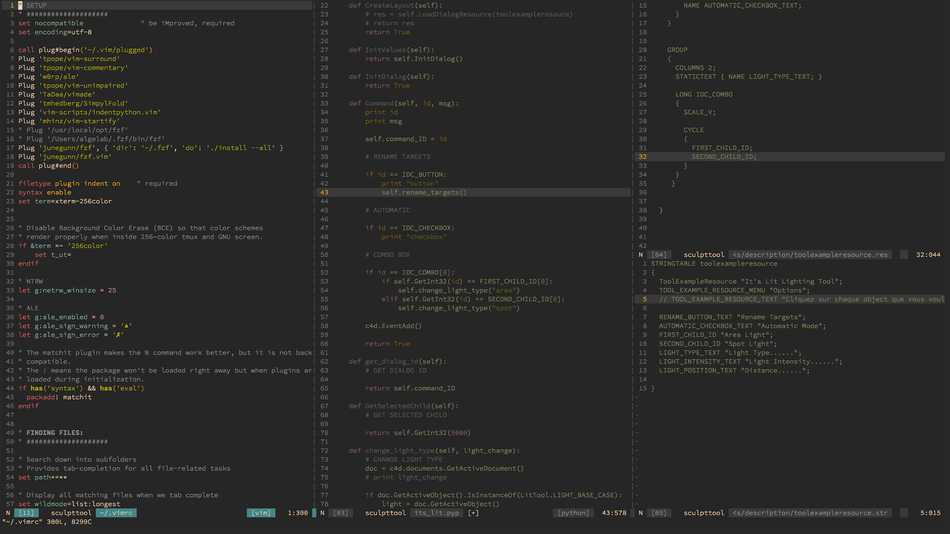
Task: Click the 'LONG IDC_COMBO' line
Action: (704, 95)
